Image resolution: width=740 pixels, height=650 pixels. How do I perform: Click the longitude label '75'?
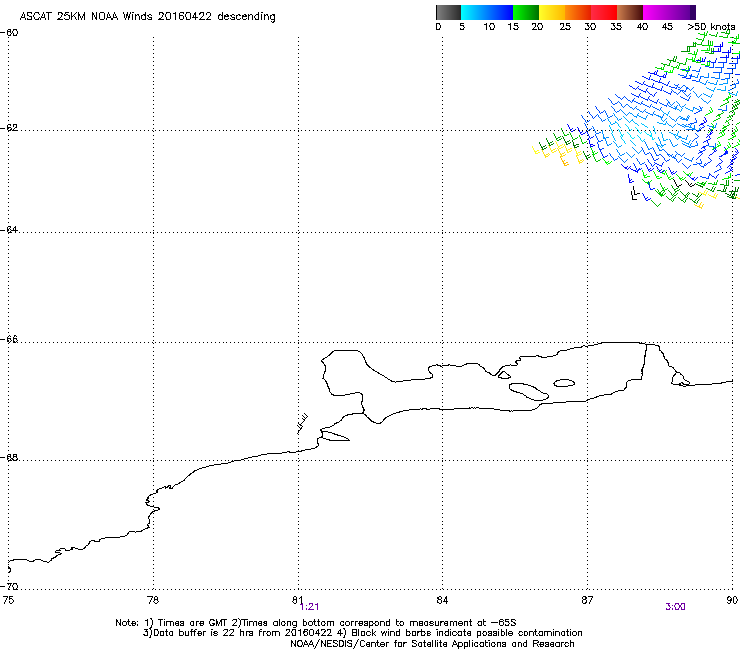[8, 600]
